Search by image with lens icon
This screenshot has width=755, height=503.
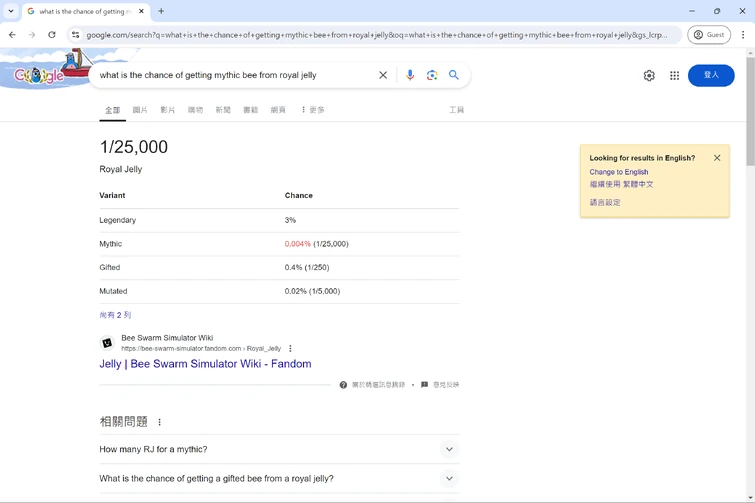pos(432,75)
